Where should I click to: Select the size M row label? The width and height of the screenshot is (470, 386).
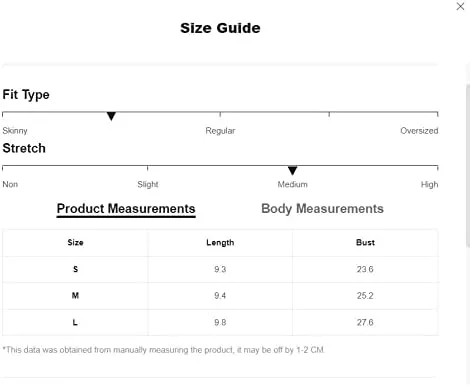(75, 296)
